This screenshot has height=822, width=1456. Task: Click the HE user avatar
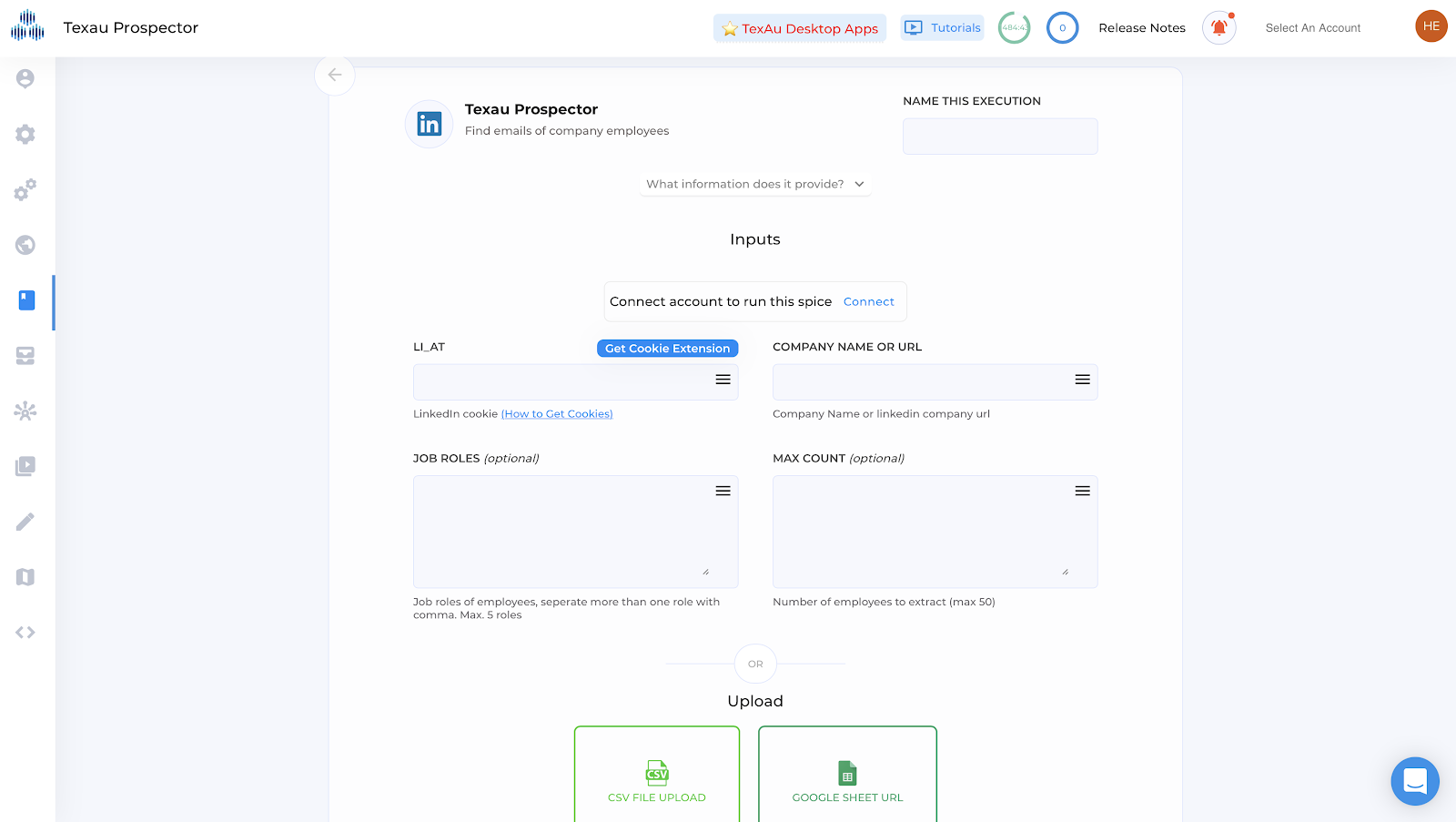pos(1431,26)
